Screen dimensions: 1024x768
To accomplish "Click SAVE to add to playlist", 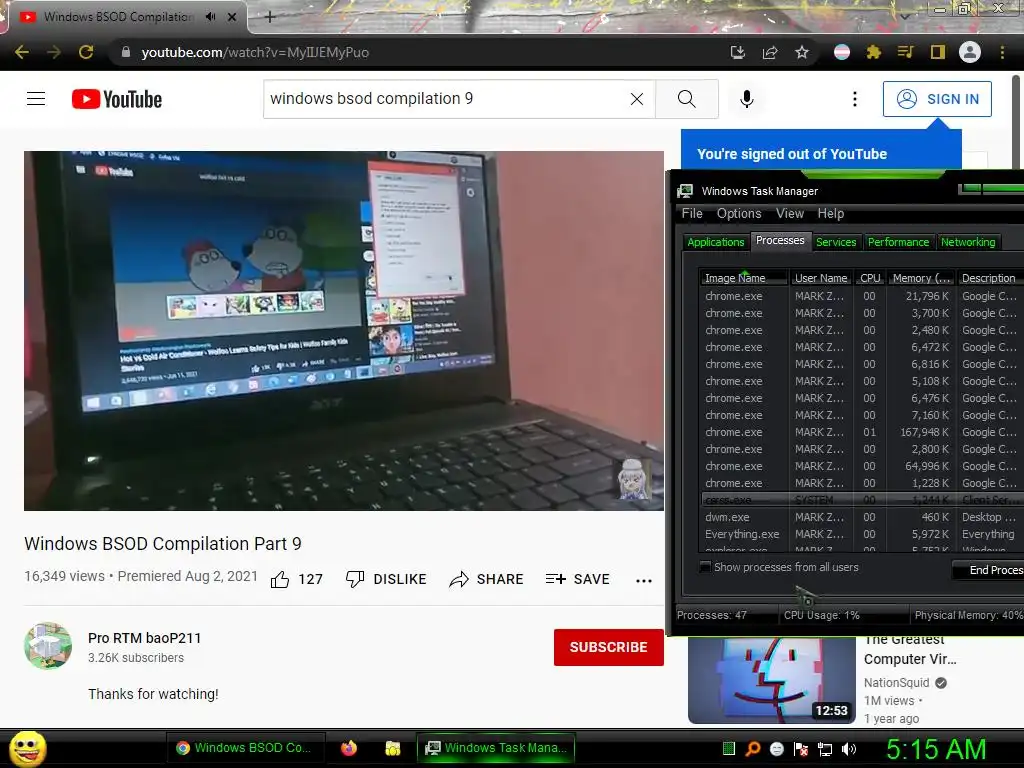I will pos(577,579).
